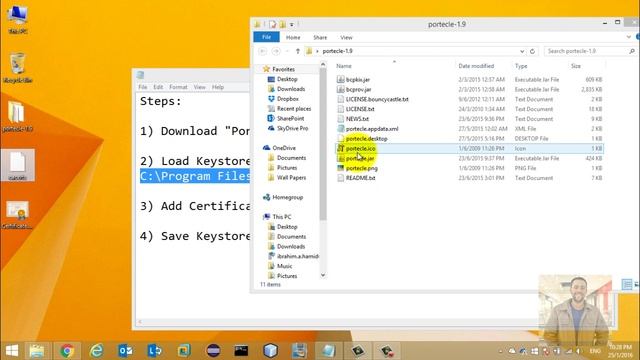This screenshot has width=640, height=360.
Task: Expand address bar history dropdown
Action: [x=522, y=51]
